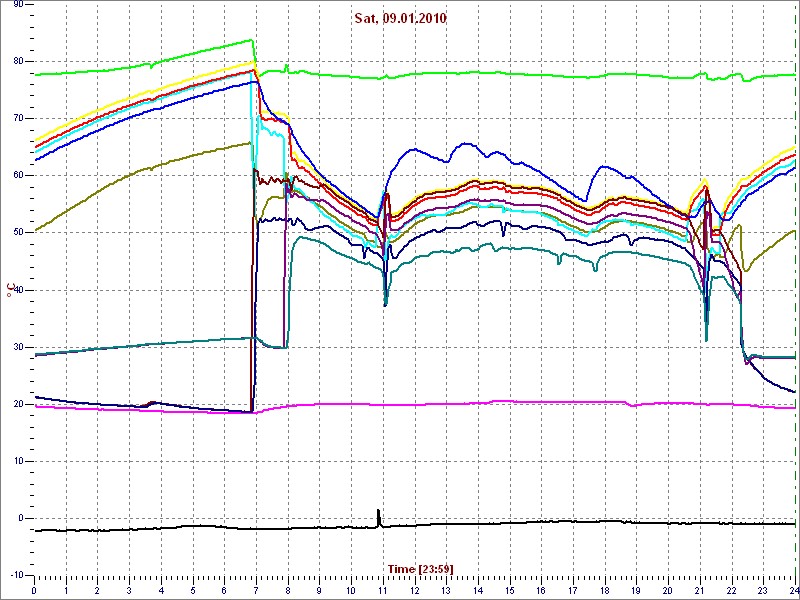
Task: Click hour label 15 on the time axis
Action: [510, 591]
